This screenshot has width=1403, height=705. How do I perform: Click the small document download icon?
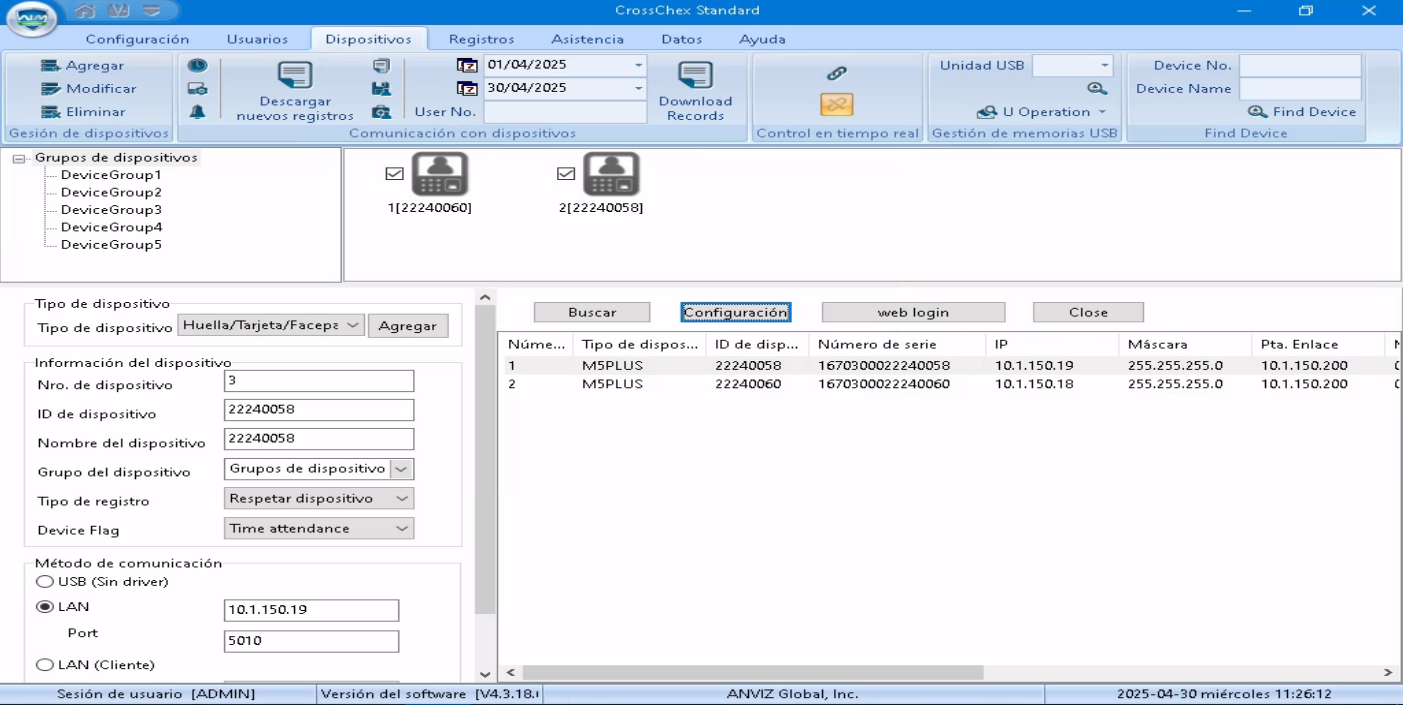pyautogui.click(x=381, y=66)
